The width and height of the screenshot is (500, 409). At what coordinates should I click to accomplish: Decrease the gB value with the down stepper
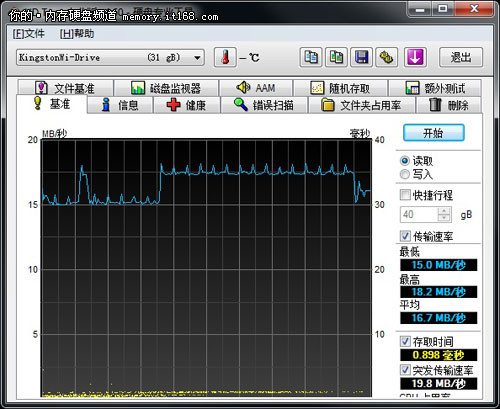(x=444, y=218)
